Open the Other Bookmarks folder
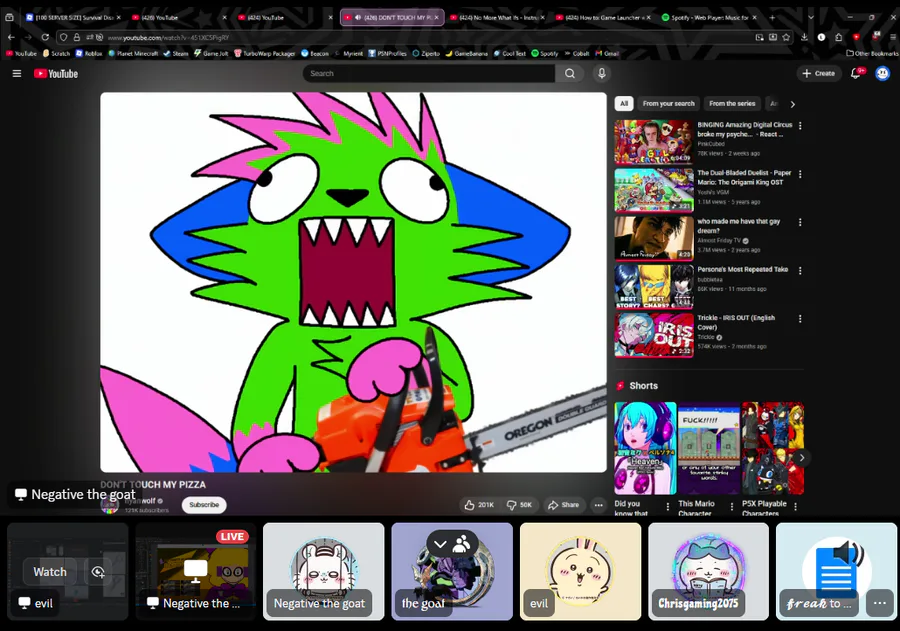Screen dimensions: 900x631 pos(872,53)
